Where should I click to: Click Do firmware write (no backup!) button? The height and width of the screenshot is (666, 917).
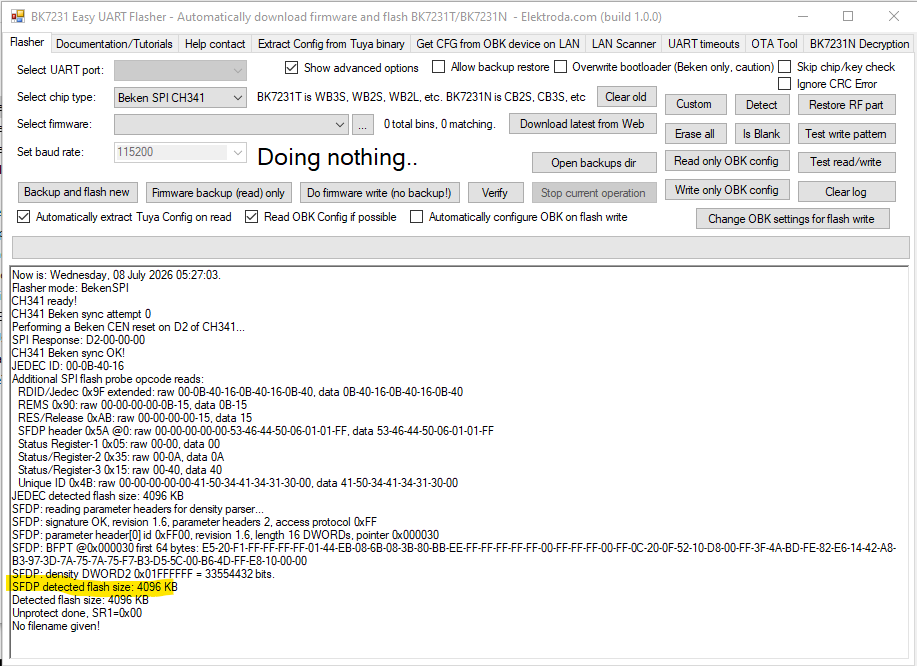click(x=379, y=192)
